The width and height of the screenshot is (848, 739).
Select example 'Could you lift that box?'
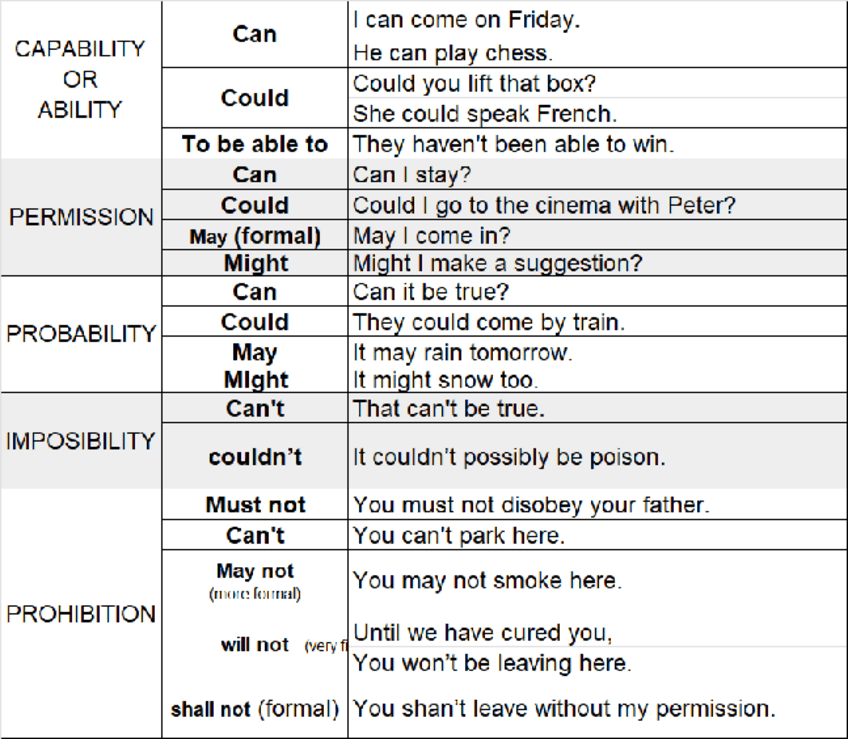(475, 83)
